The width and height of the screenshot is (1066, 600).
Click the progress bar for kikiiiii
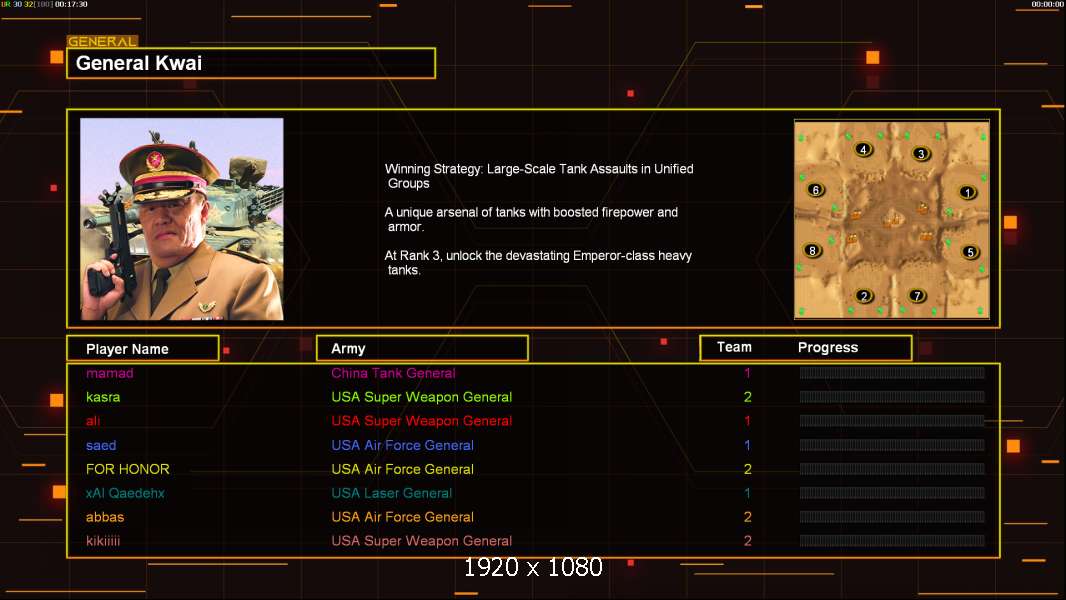click(x=892, y=541)
